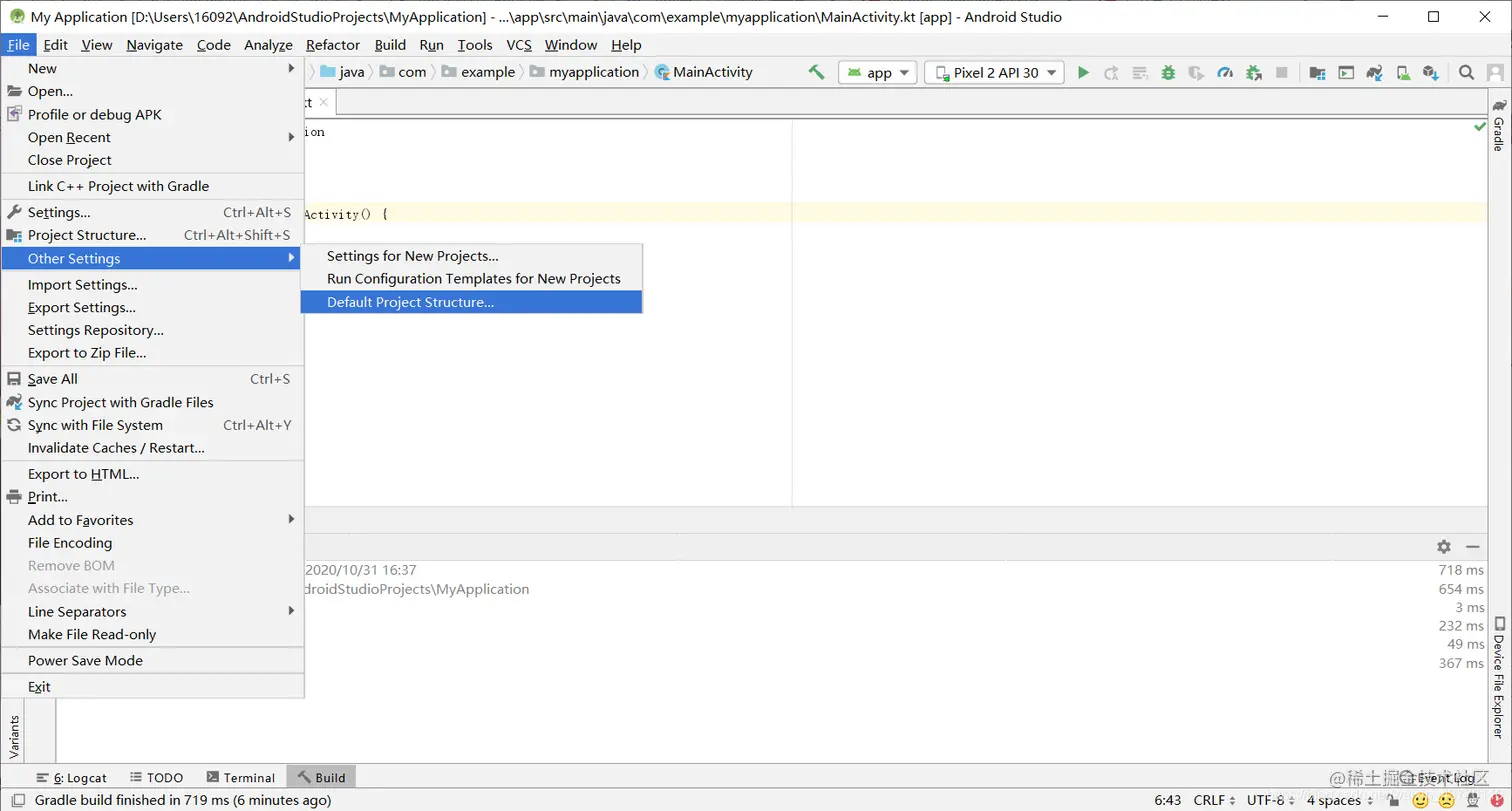This screenshot has width=1512, height=811.
Task: Expand the Add to Favorites submenu
Action: coord(151,520)
